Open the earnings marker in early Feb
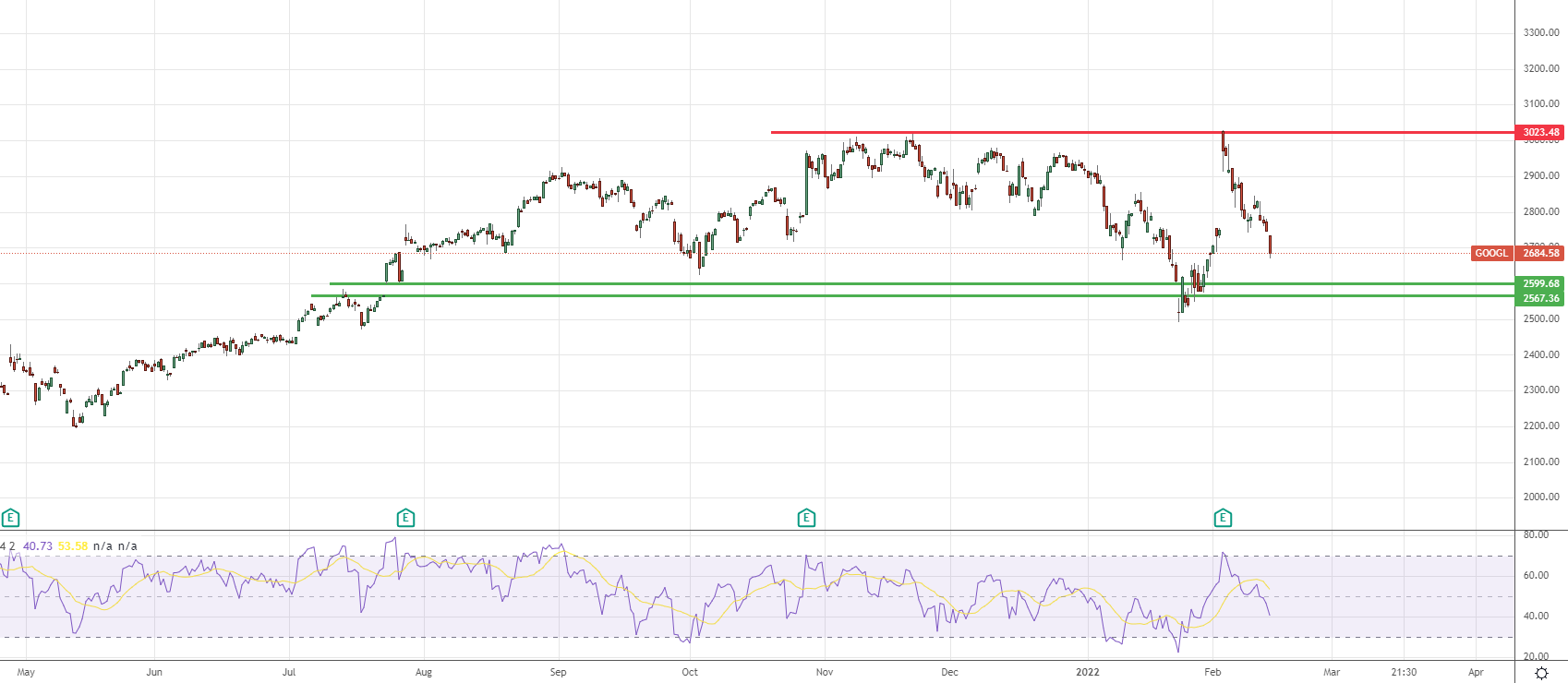1568x683 pixels. [x=1223, y=518]
